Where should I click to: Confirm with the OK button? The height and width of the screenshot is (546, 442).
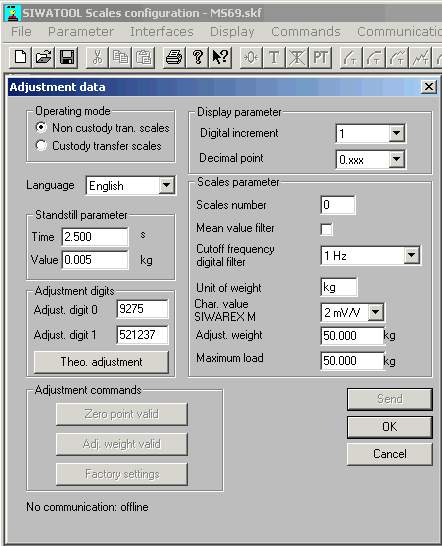[390, 427]
